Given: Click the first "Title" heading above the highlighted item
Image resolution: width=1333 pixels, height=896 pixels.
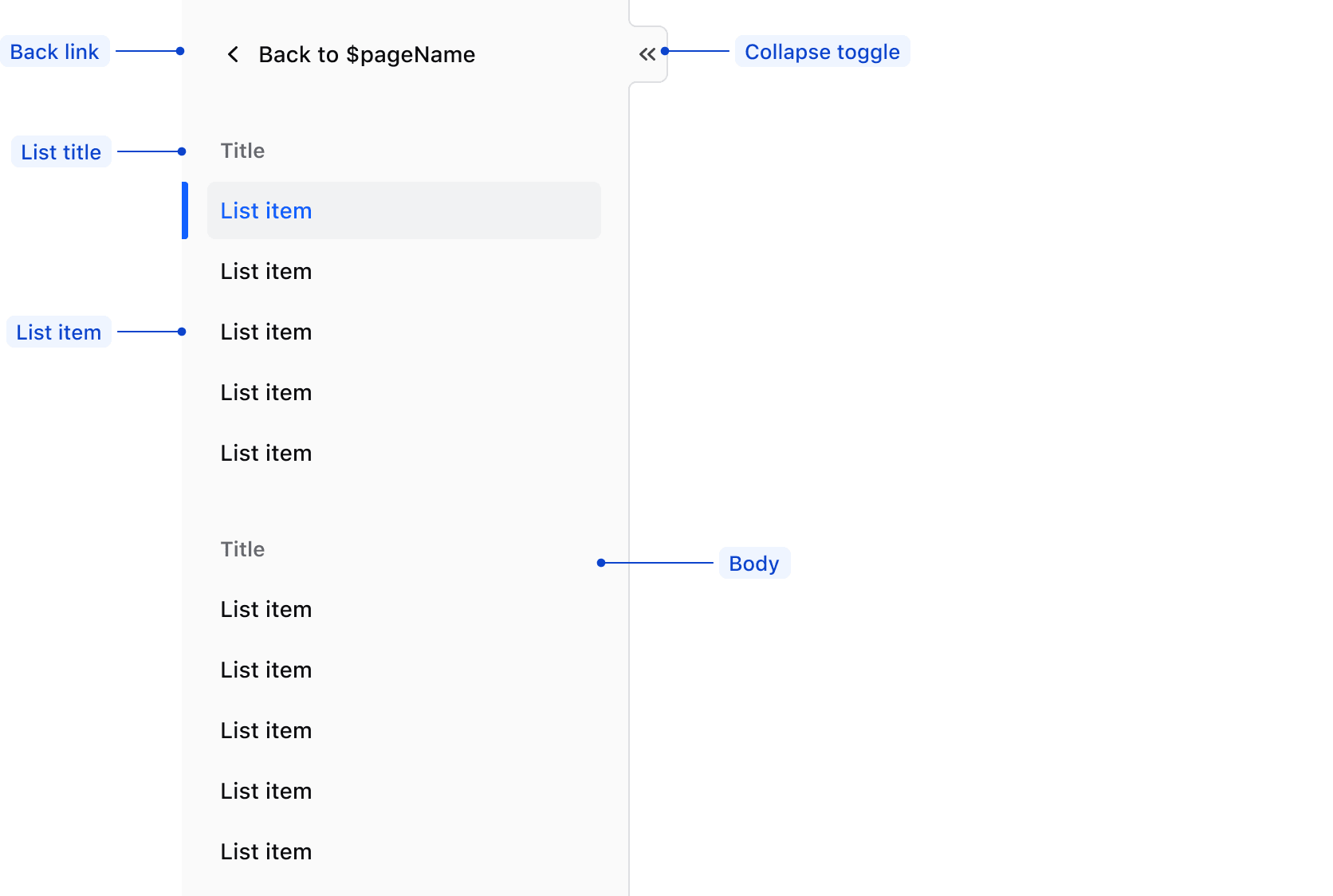Looking at the screenshot, I should (x=242, y=151).
